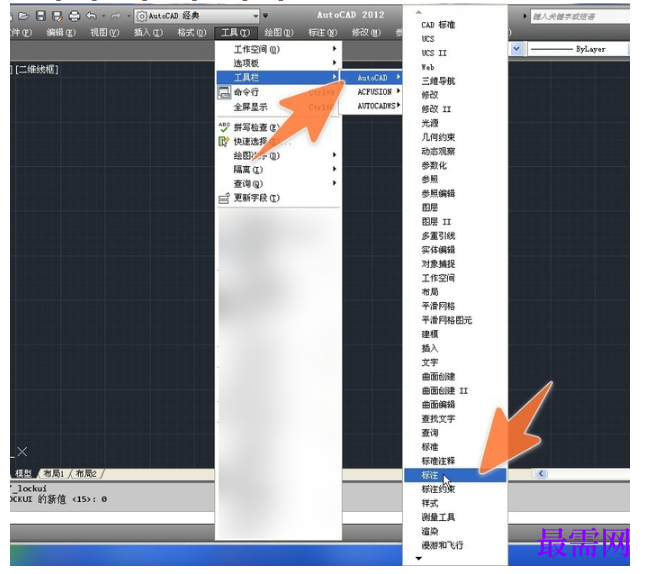Click the ABC spell check icon
This screenshot has height=574, width=649.
point(224,127)
